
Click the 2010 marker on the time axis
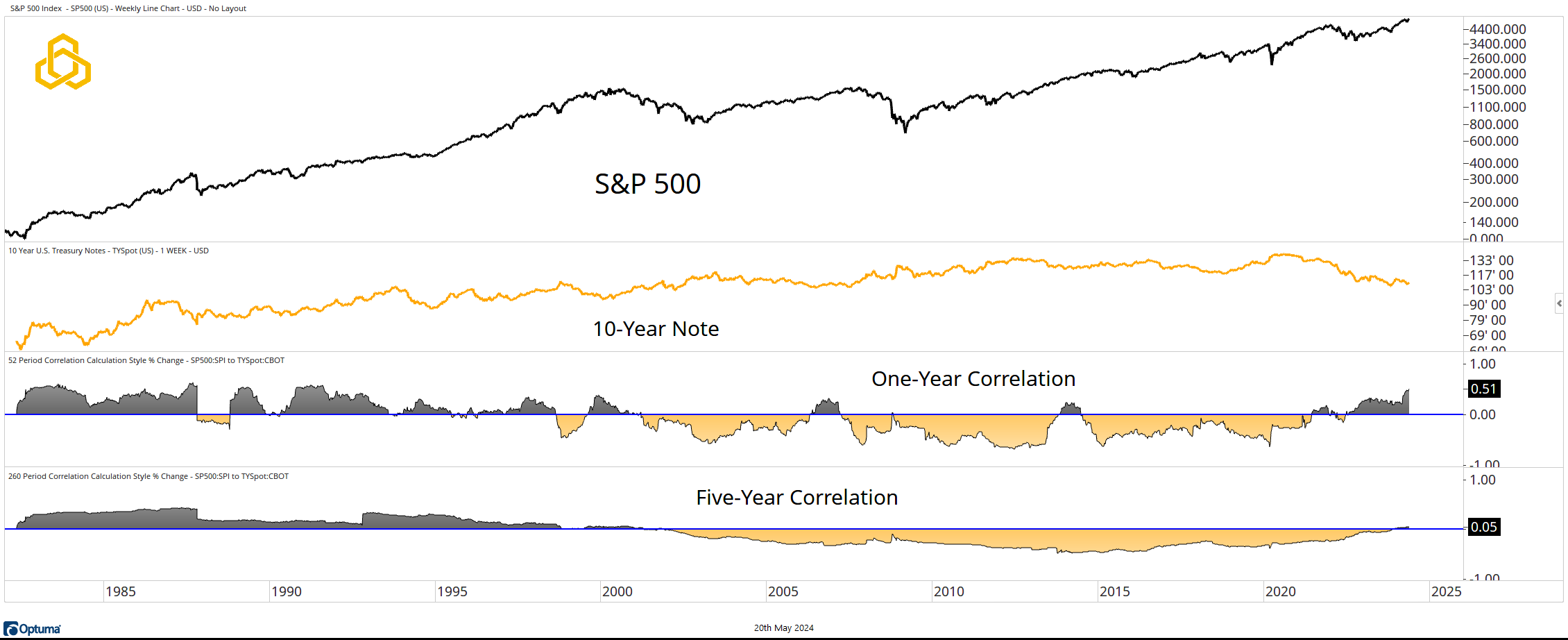(x=948, y=591)
